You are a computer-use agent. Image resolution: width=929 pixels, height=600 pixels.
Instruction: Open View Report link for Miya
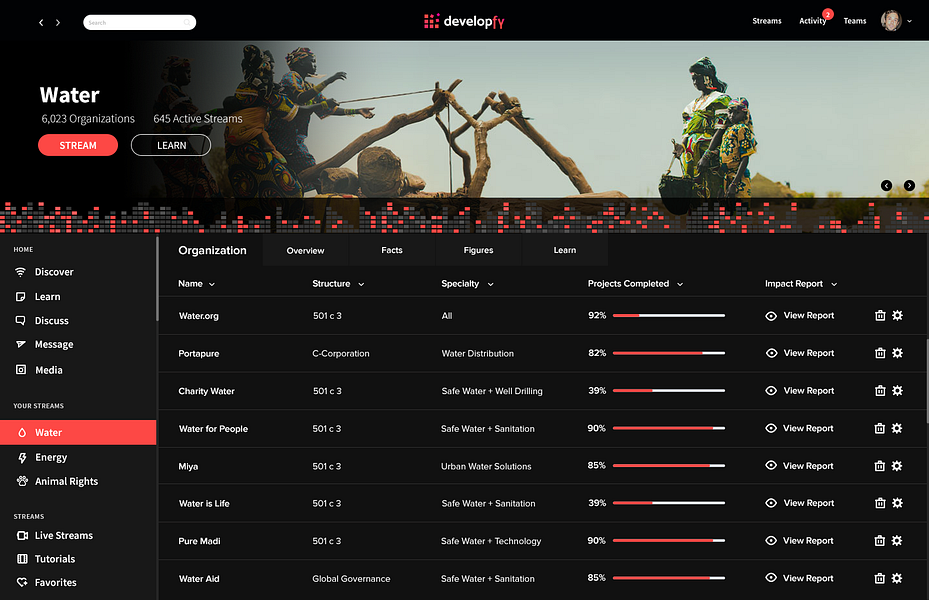pyautogui.click(x=808, y=466)
